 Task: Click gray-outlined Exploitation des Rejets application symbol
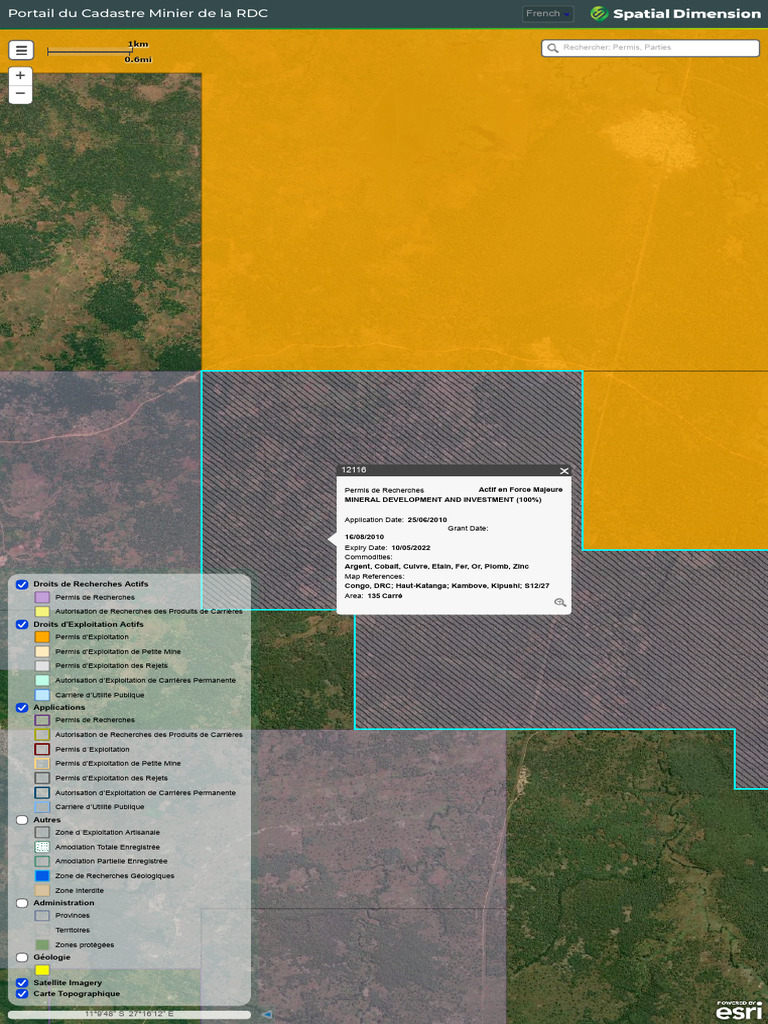tap(42, 778)
